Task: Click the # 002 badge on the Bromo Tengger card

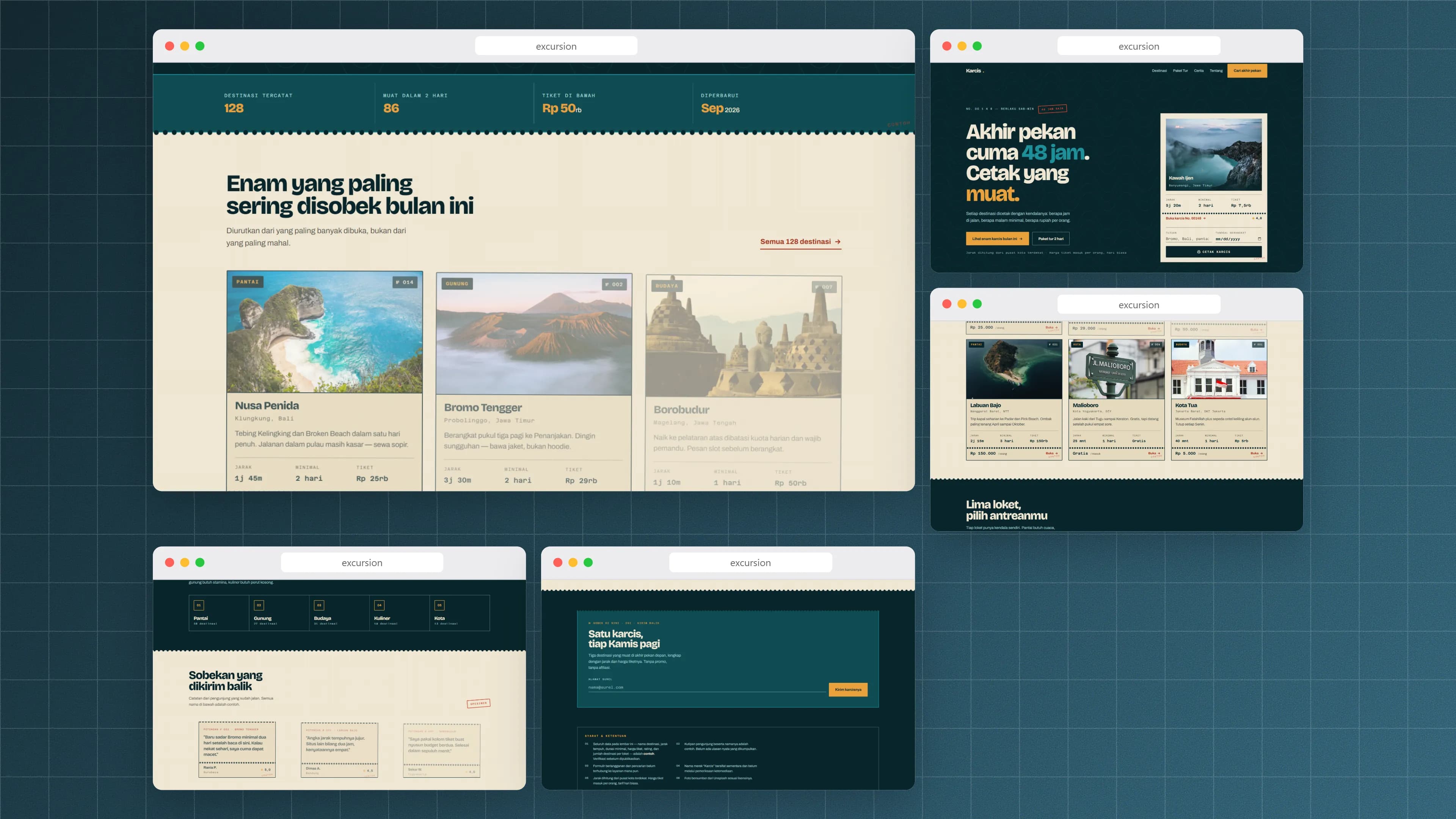Action: click(x=614, y=284)
